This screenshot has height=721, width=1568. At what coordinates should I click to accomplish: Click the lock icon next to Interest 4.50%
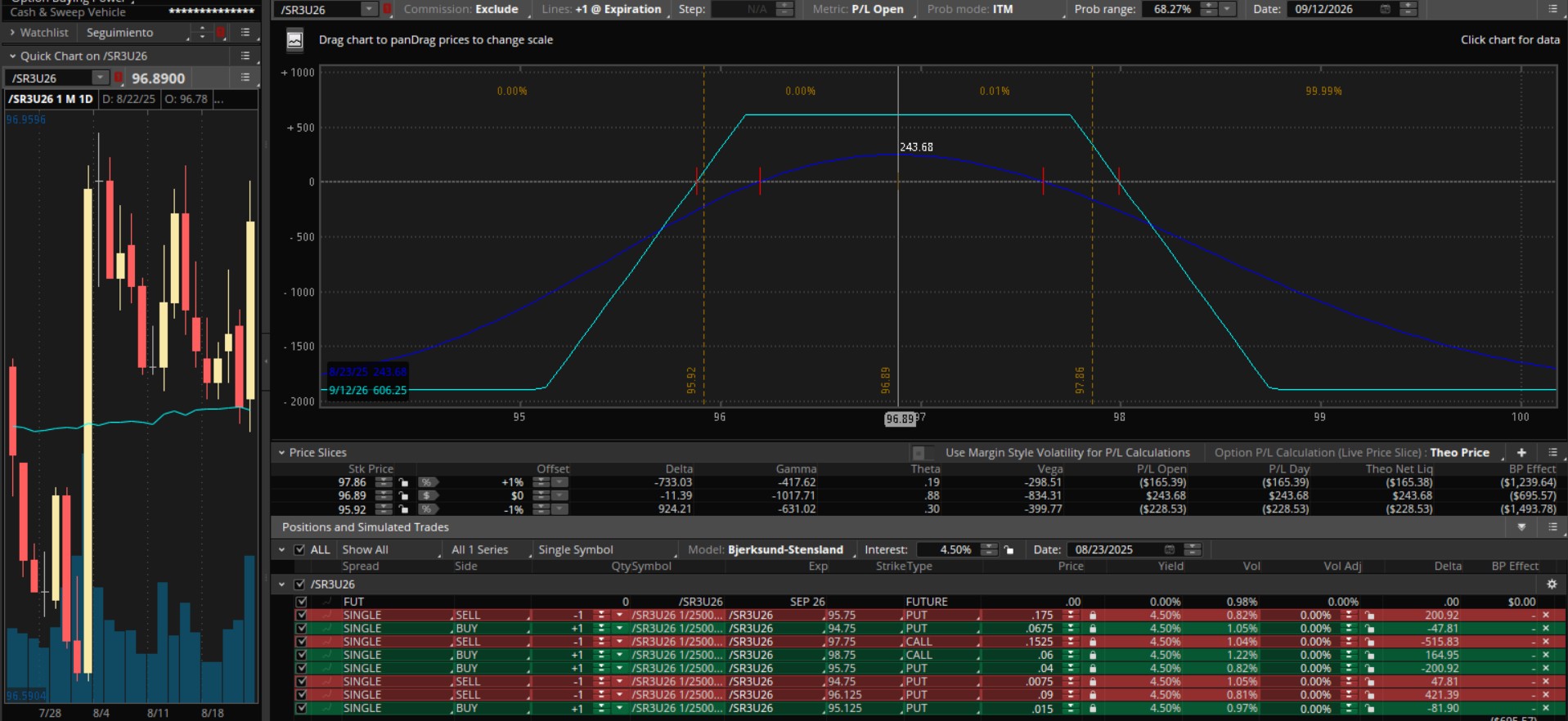1009,550
